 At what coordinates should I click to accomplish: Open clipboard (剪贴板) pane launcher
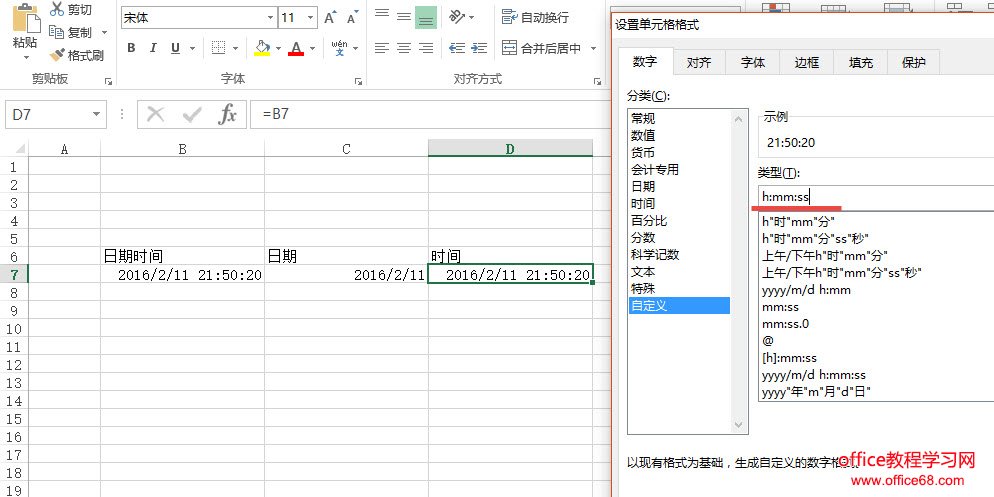point(108,81)
